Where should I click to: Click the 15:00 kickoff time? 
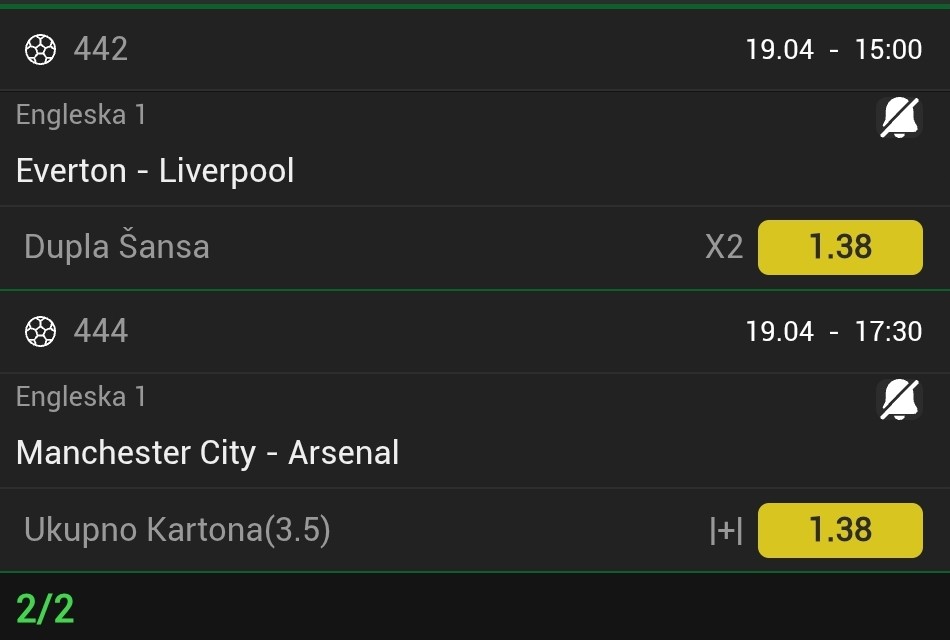click(888, 49)
